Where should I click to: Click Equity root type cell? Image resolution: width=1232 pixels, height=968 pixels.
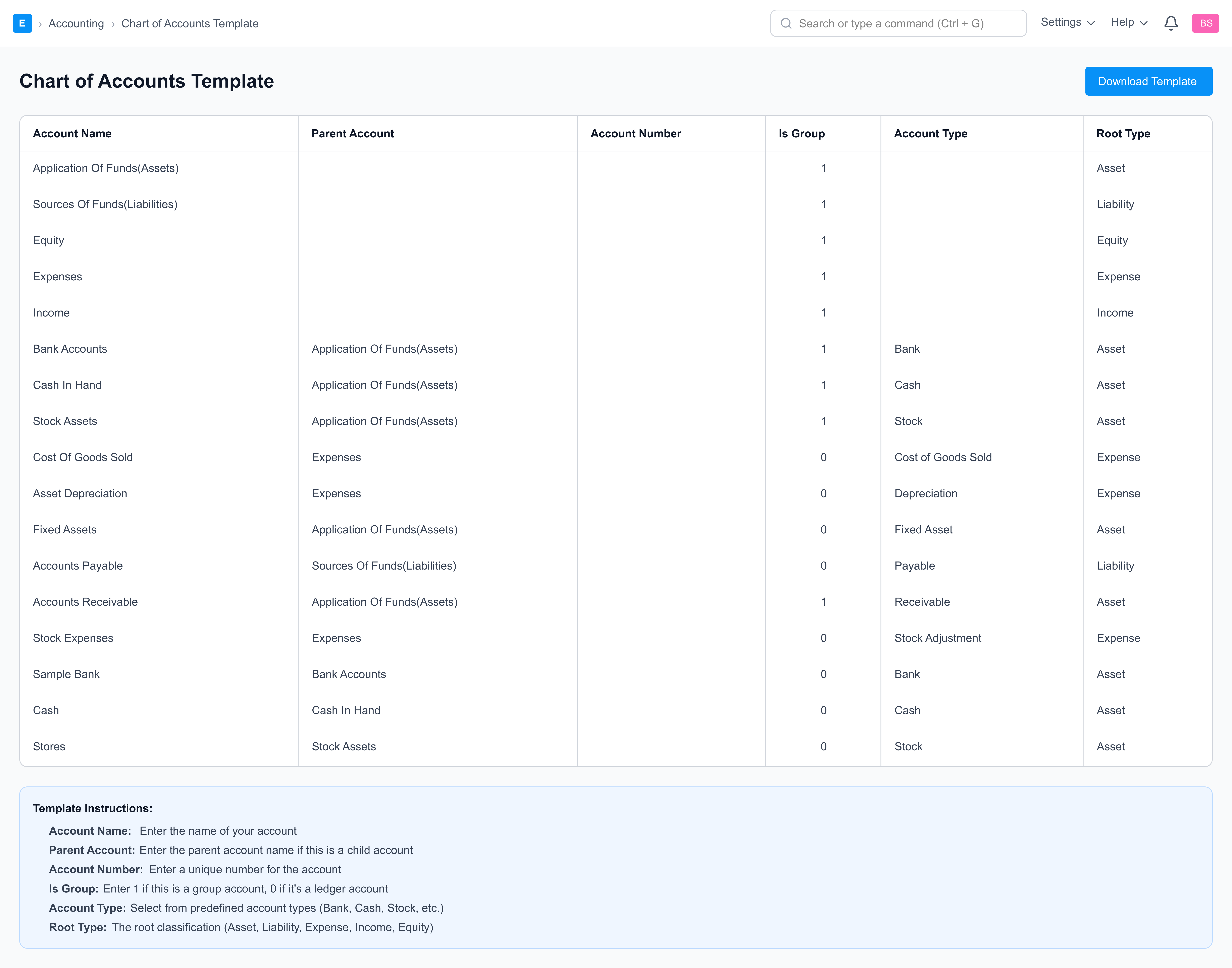(x=1112, y=241)
